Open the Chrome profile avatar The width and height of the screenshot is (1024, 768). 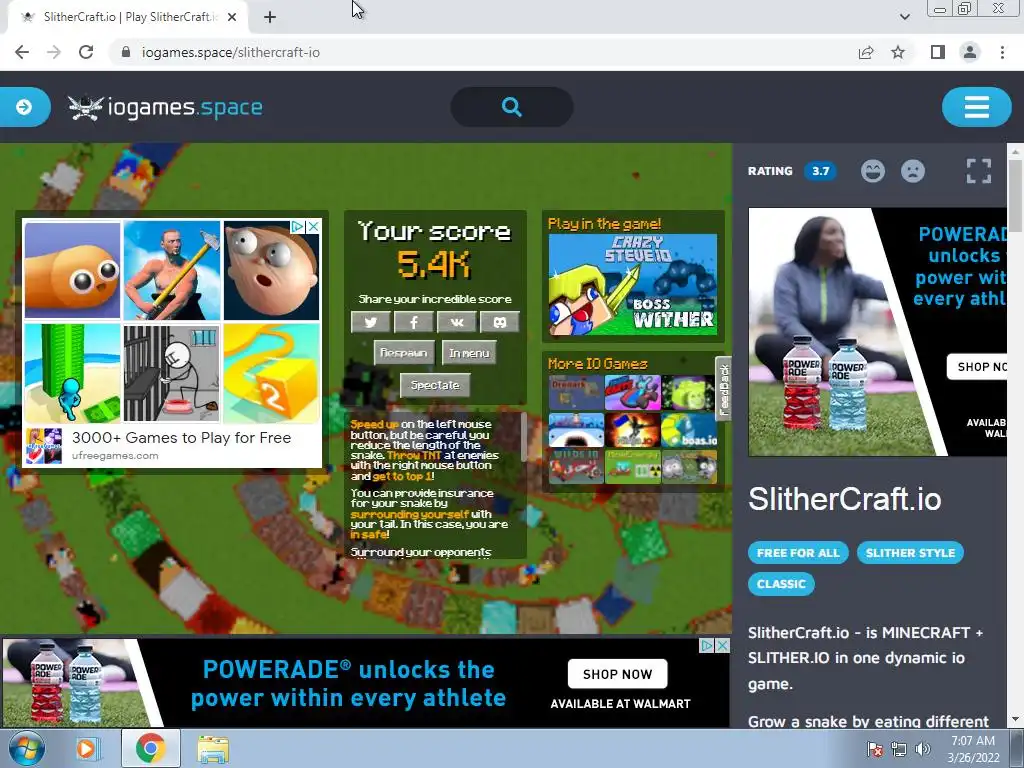(x=970, y=52)
